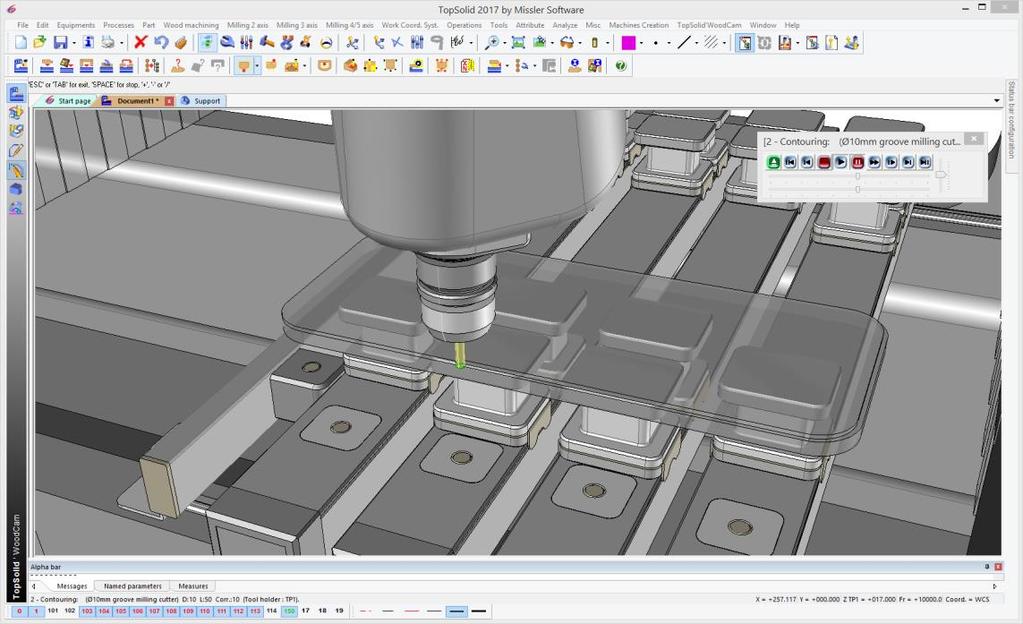Open the Machines Creation menu
Screen dimensions: 1023x624
(x=639, y=25)
